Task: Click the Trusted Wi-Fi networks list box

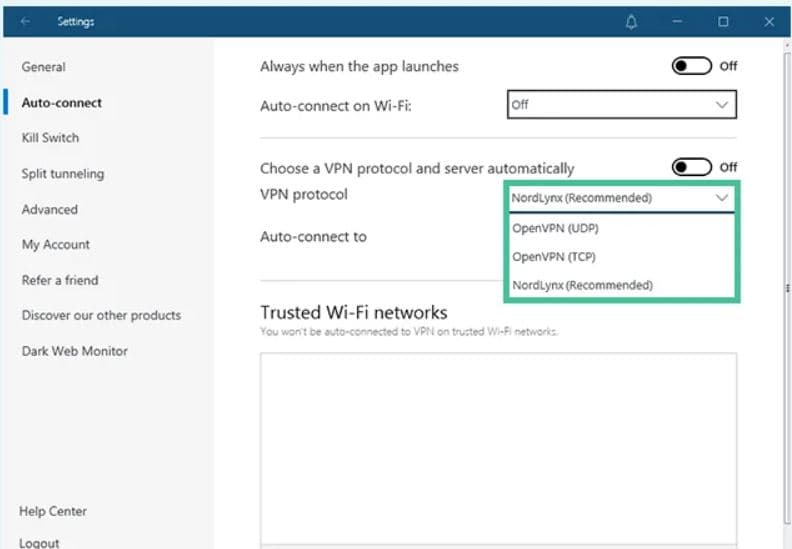Action: [x=498, y=450]
